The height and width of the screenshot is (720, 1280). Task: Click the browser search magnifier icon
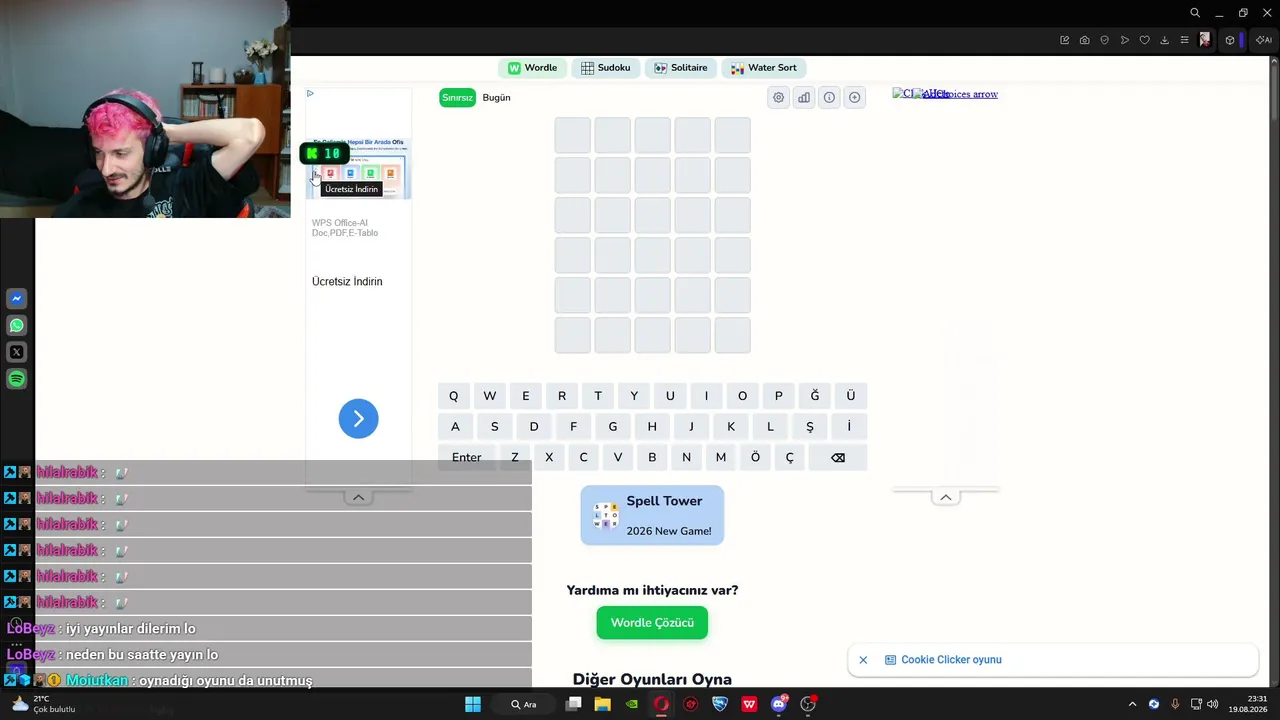click(x=1195, y=13)
